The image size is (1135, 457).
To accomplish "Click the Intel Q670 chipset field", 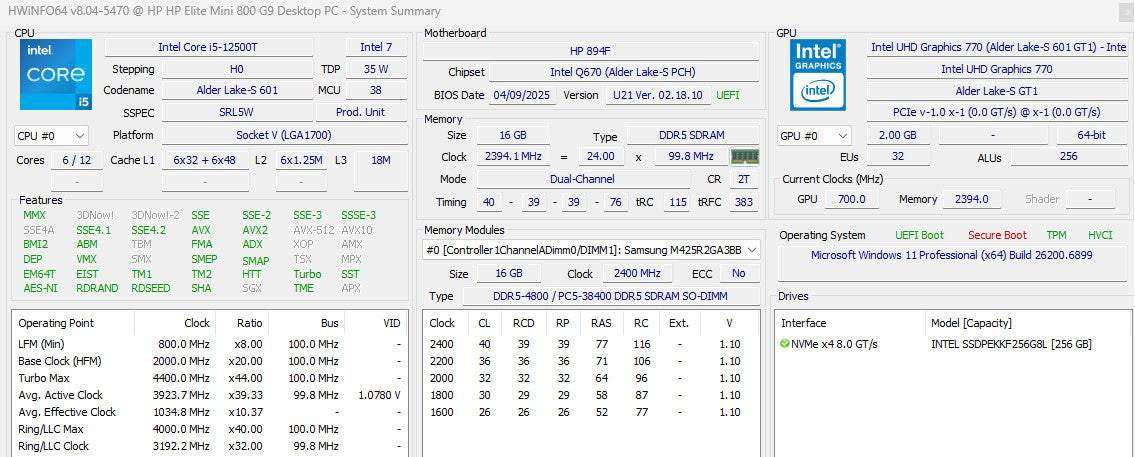I will [x=623, y=72].
